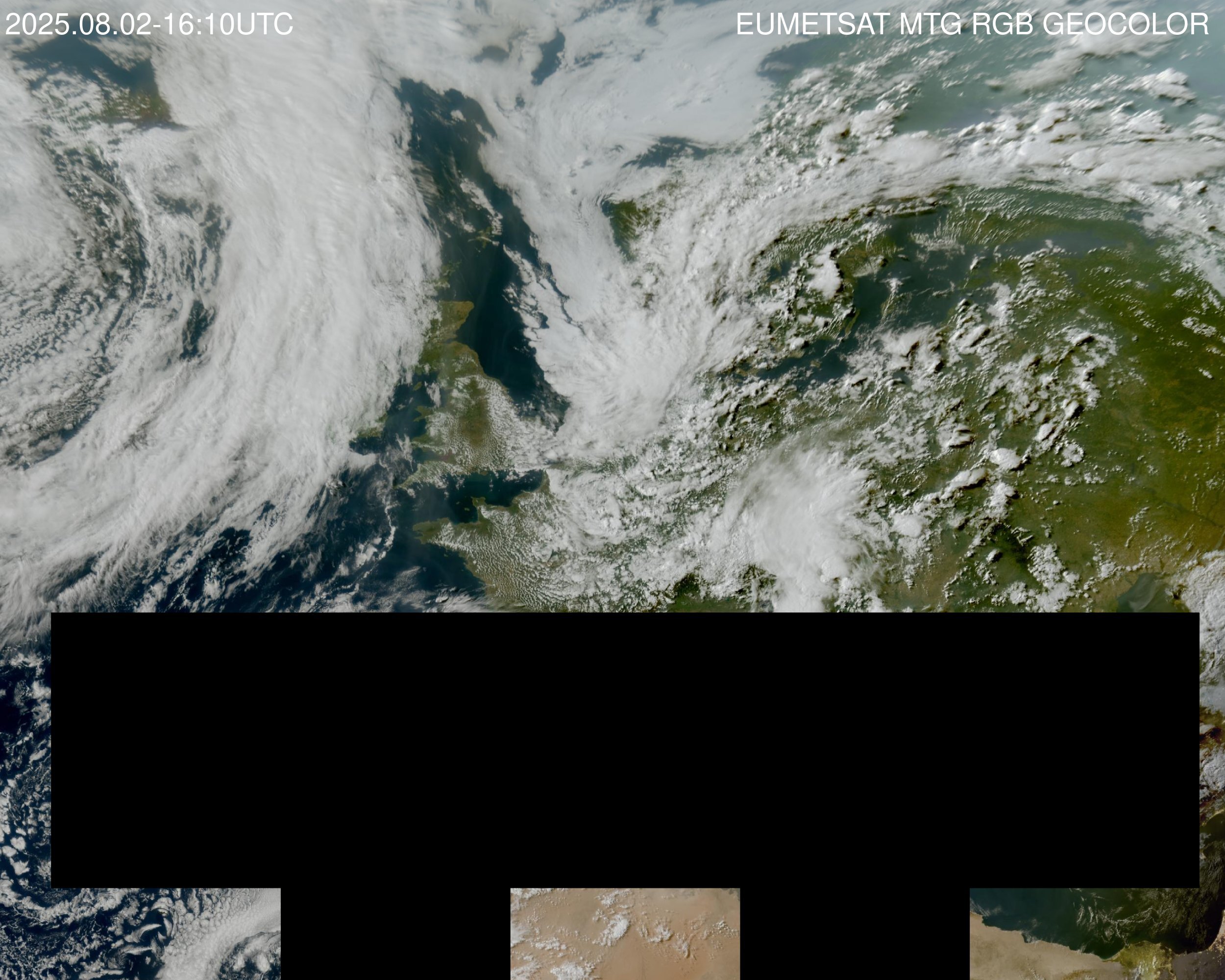Click the black gap between center and right tiles
This screenshot has height=980, width=1225.
pyautogui.click(x=854, y=933)
